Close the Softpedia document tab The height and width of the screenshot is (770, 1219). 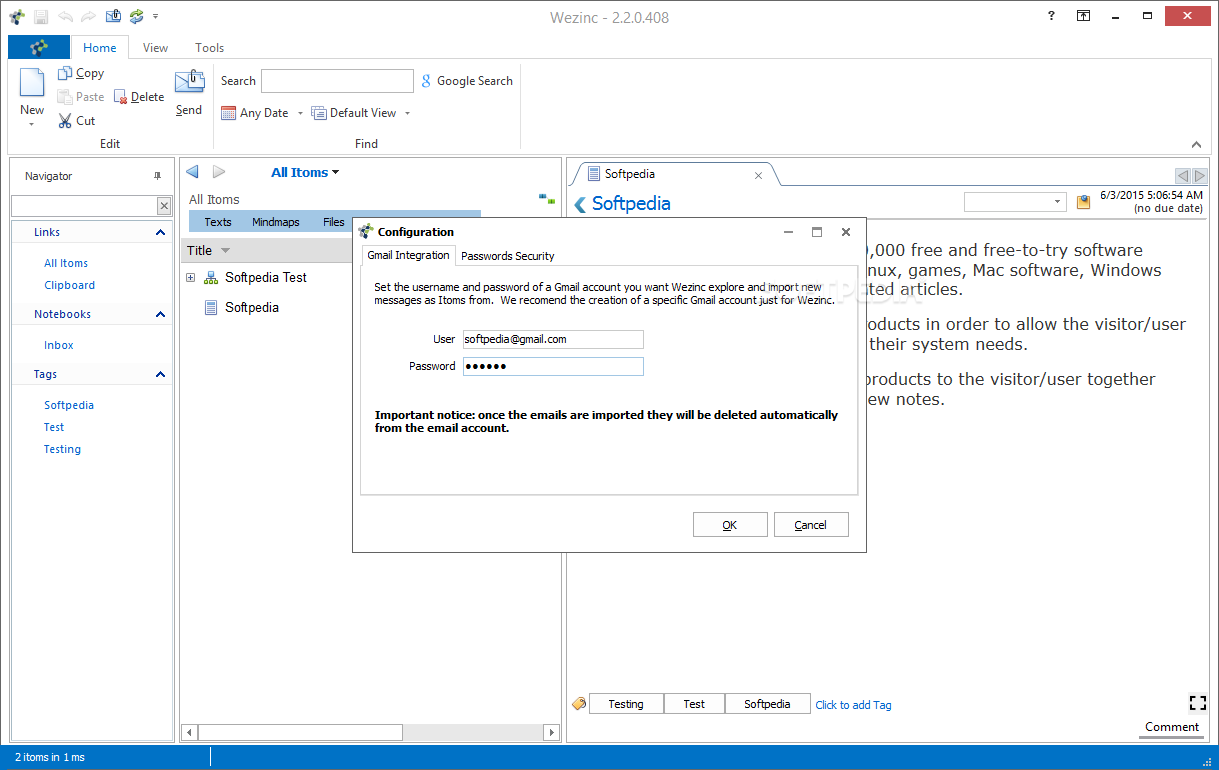[758, 175]
